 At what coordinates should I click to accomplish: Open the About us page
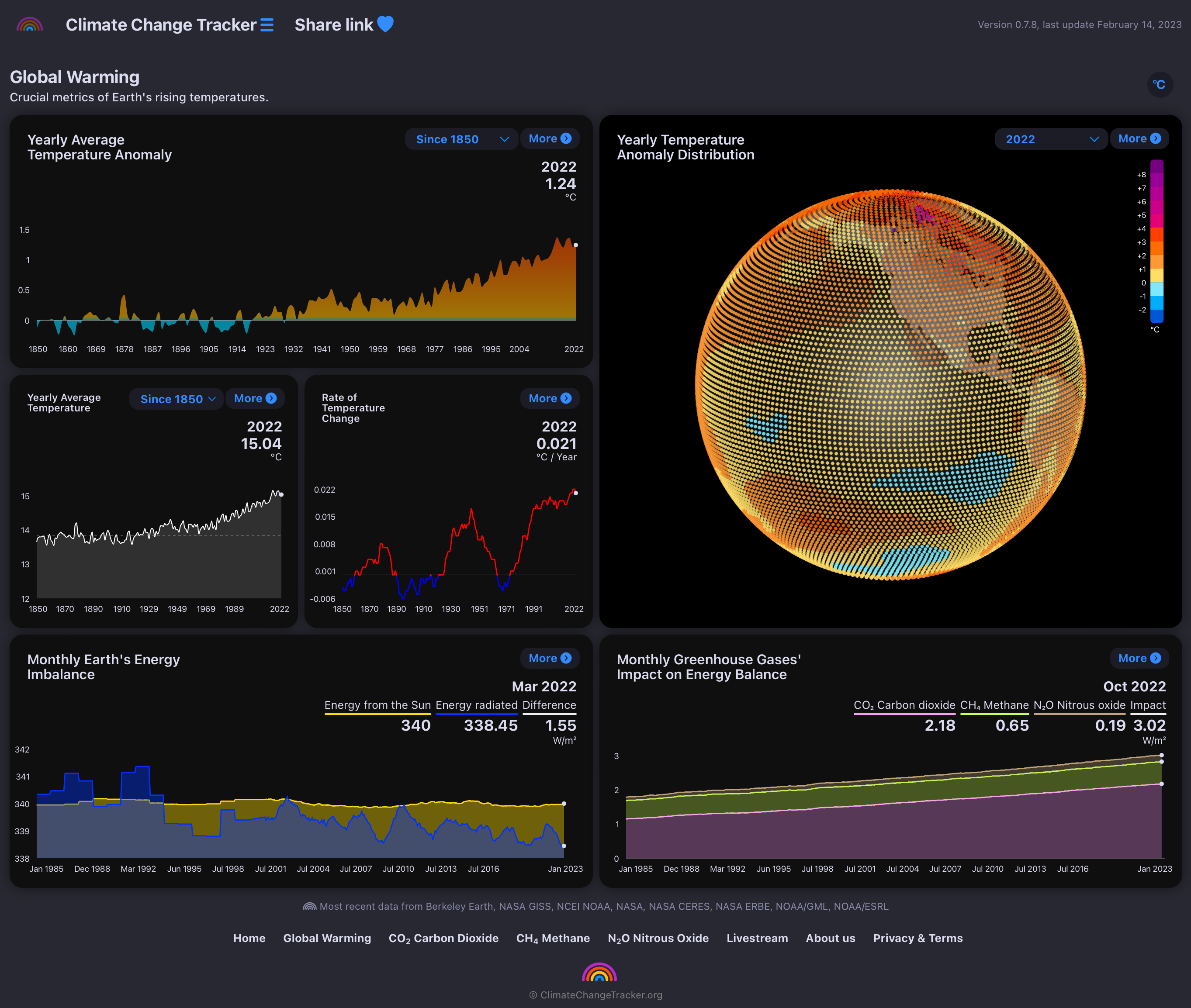[x=831, y=938]
